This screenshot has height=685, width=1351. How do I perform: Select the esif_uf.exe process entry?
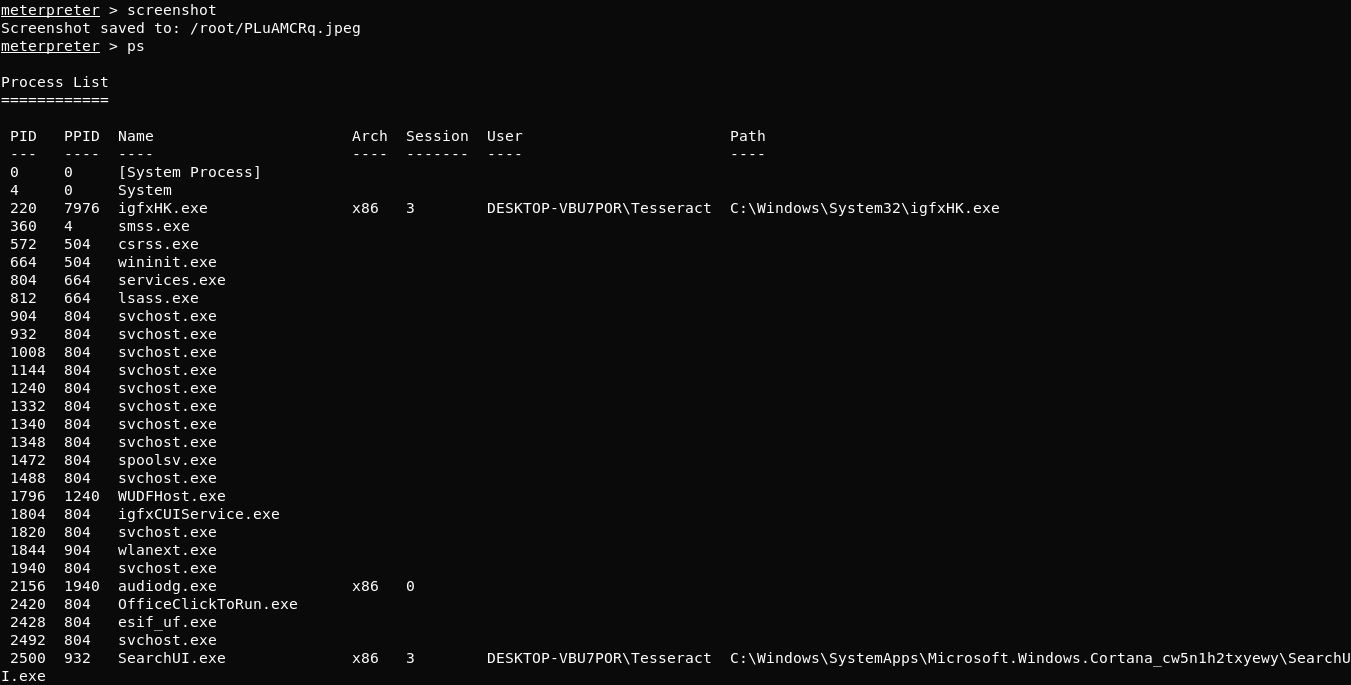(x=167, y=622)
